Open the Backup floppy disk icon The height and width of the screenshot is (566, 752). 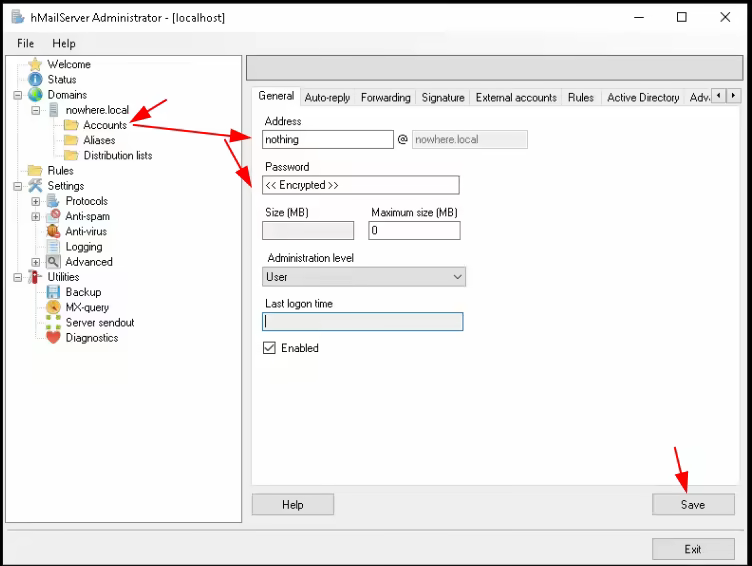53,292
